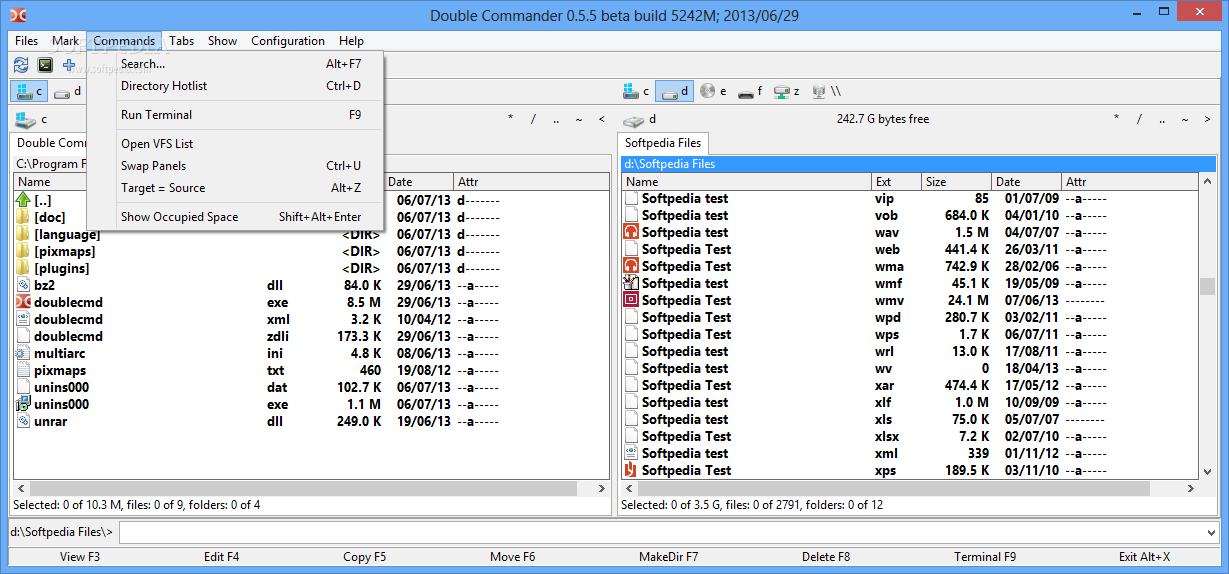Viewport: 1229px width, 574px height.
Task: Sort right panel by Size column
Action: [956, 182]
